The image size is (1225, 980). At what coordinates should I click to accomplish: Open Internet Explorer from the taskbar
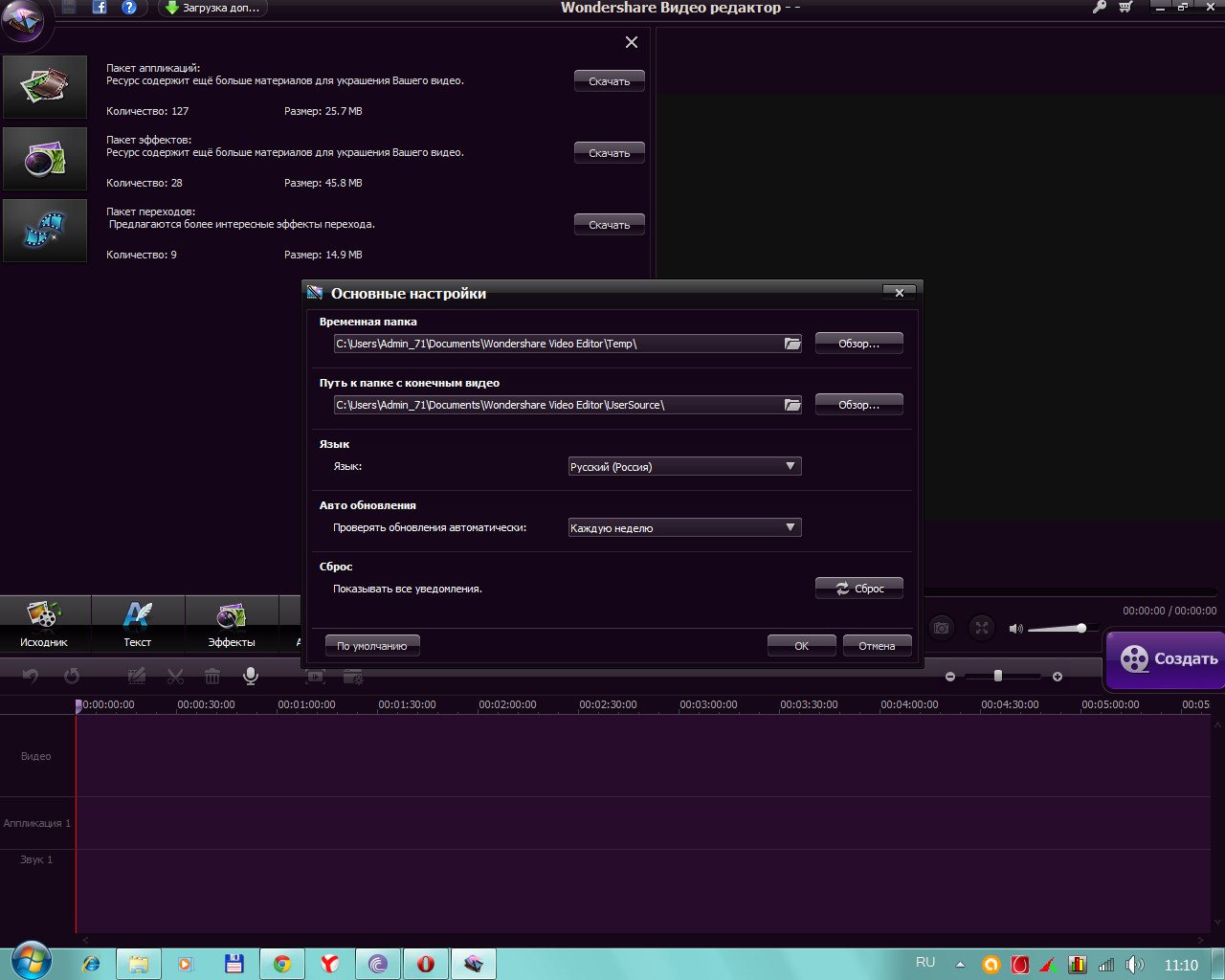coord(92,964)
